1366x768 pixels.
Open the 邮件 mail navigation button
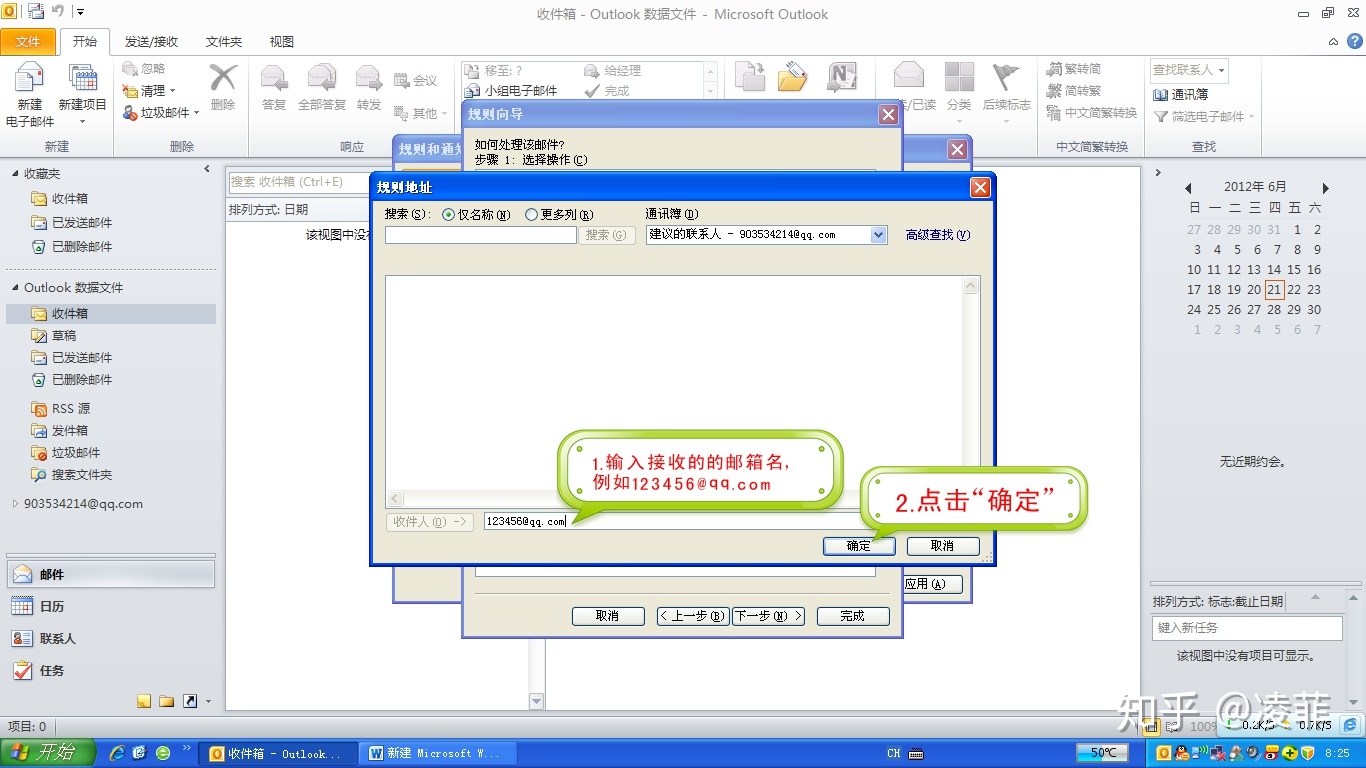[x=110, y=574]
